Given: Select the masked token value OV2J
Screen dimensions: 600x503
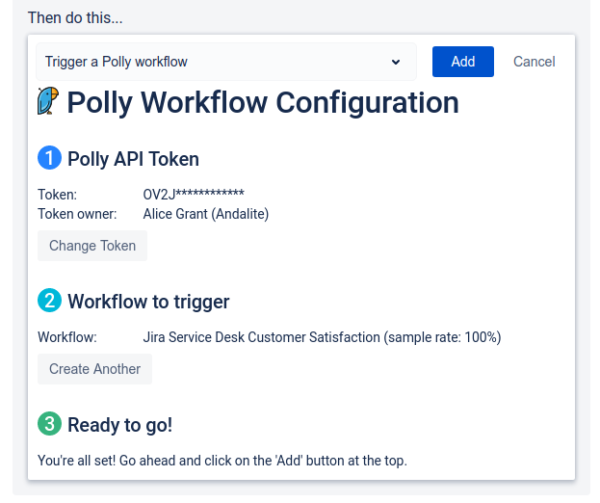Looking at the screenshot, I should click(194, 194).
